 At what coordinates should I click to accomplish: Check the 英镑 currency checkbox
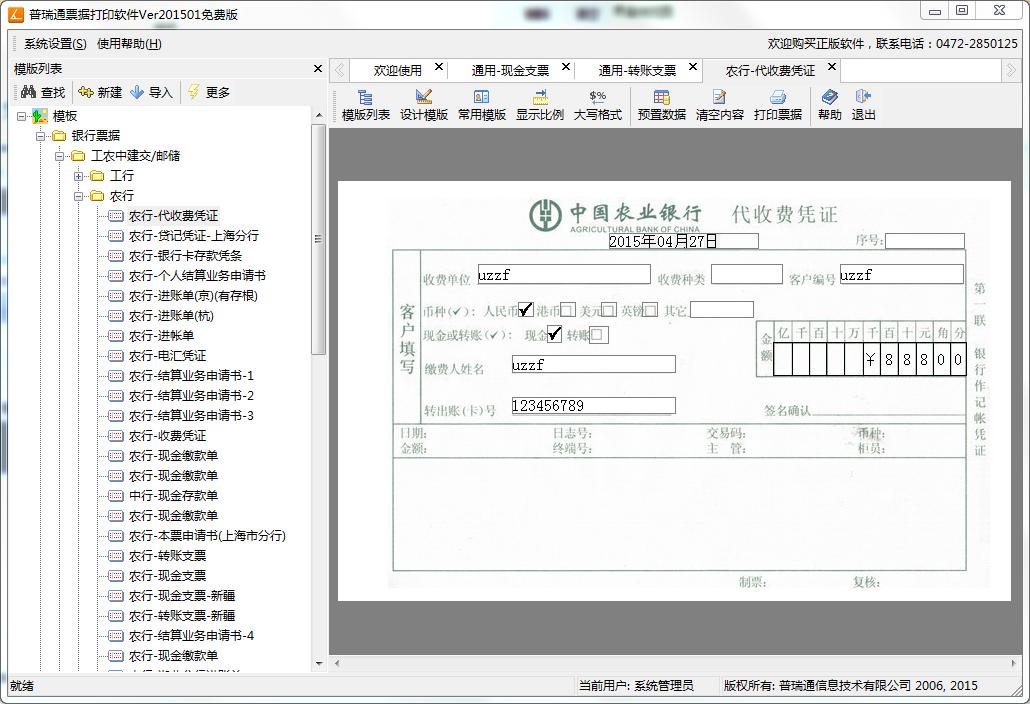[x=650, y=310]
